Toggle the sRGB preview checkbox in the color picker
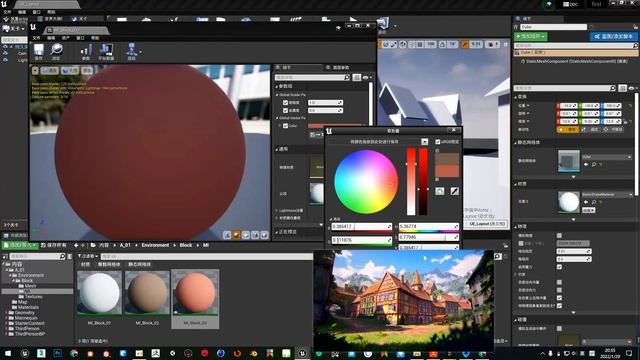This screenshot has height=360, width=640. [x=438, y=142]
